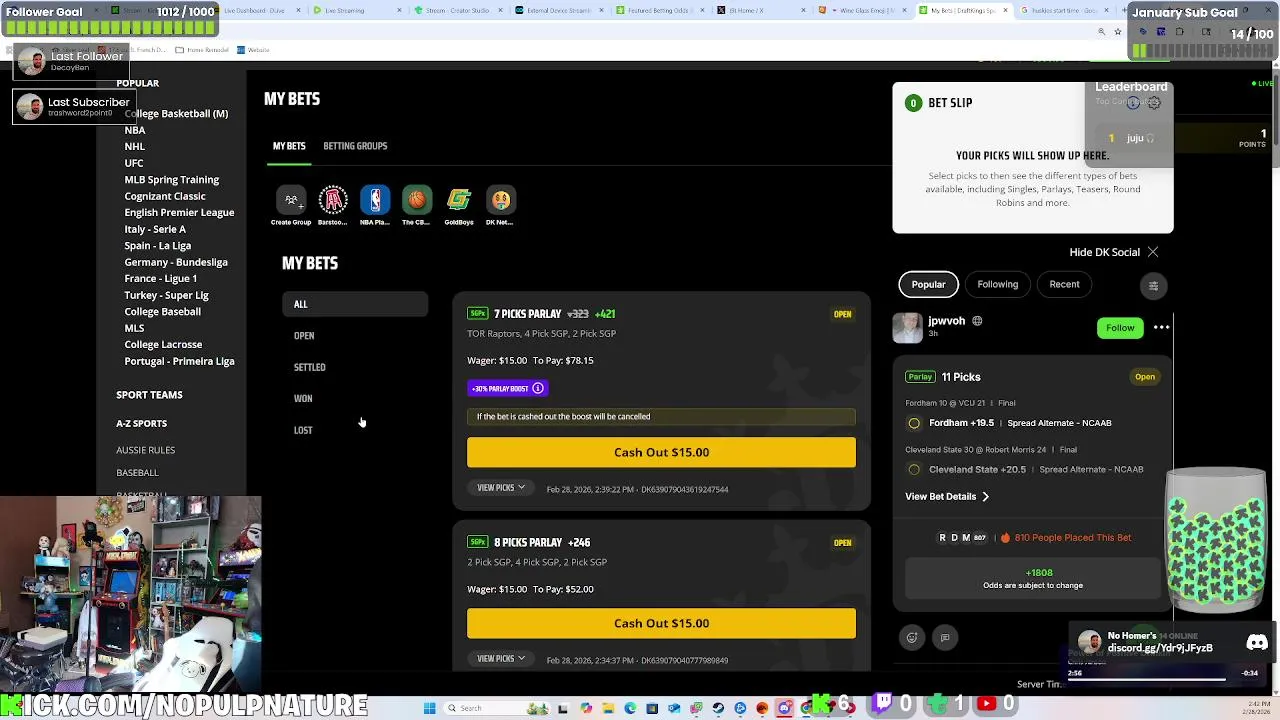Open the social feed filter settings icon

(1153, 286)
